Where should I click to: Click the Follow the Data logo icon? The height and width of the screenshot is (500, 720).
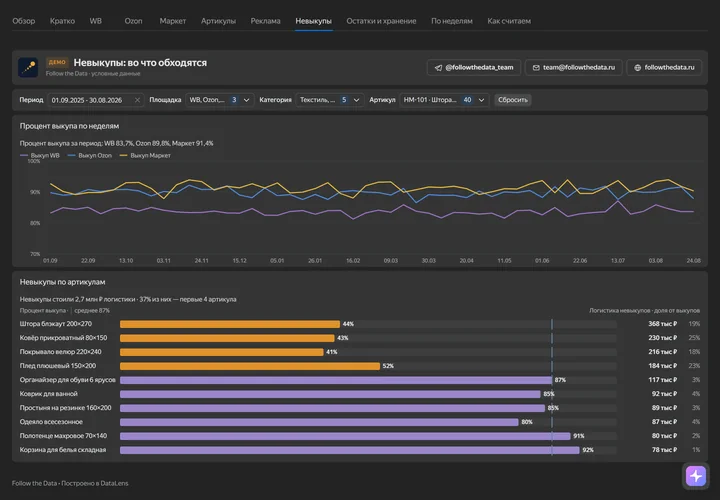tap(28, 67)
